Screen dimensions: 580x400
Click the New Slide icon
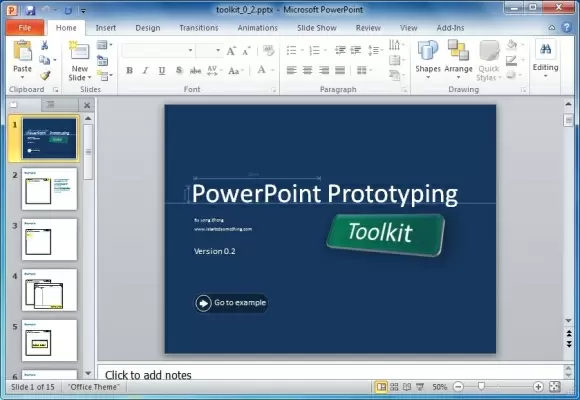[79, 51]
